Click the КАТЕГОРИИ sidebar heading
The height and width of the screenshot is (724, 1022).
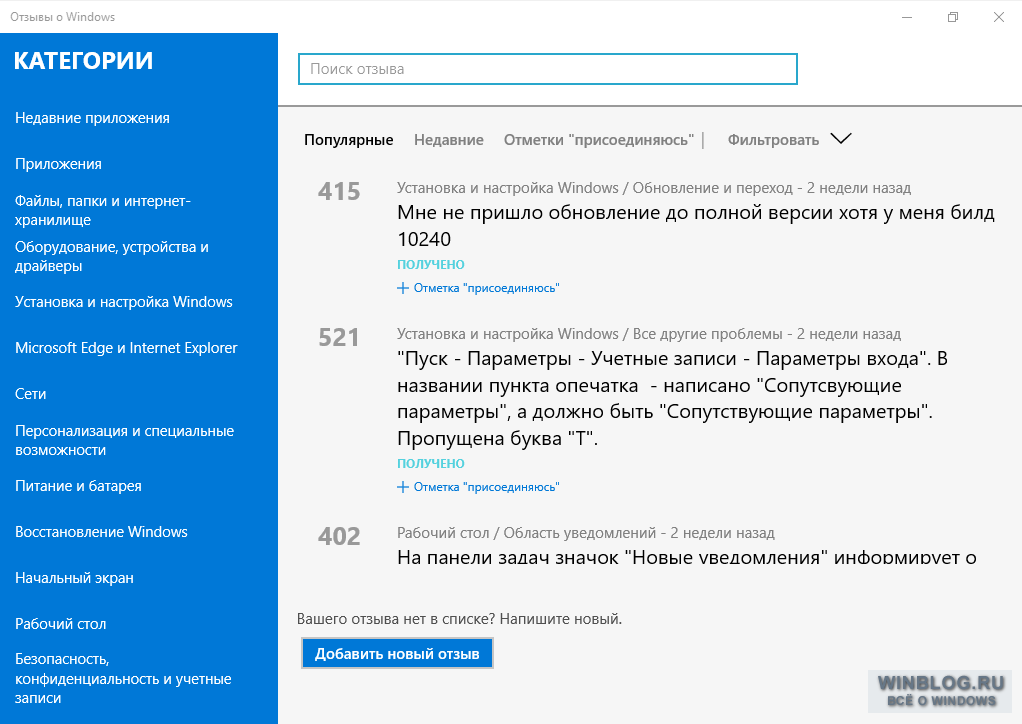pyautogui.click(x=83, y=61)
